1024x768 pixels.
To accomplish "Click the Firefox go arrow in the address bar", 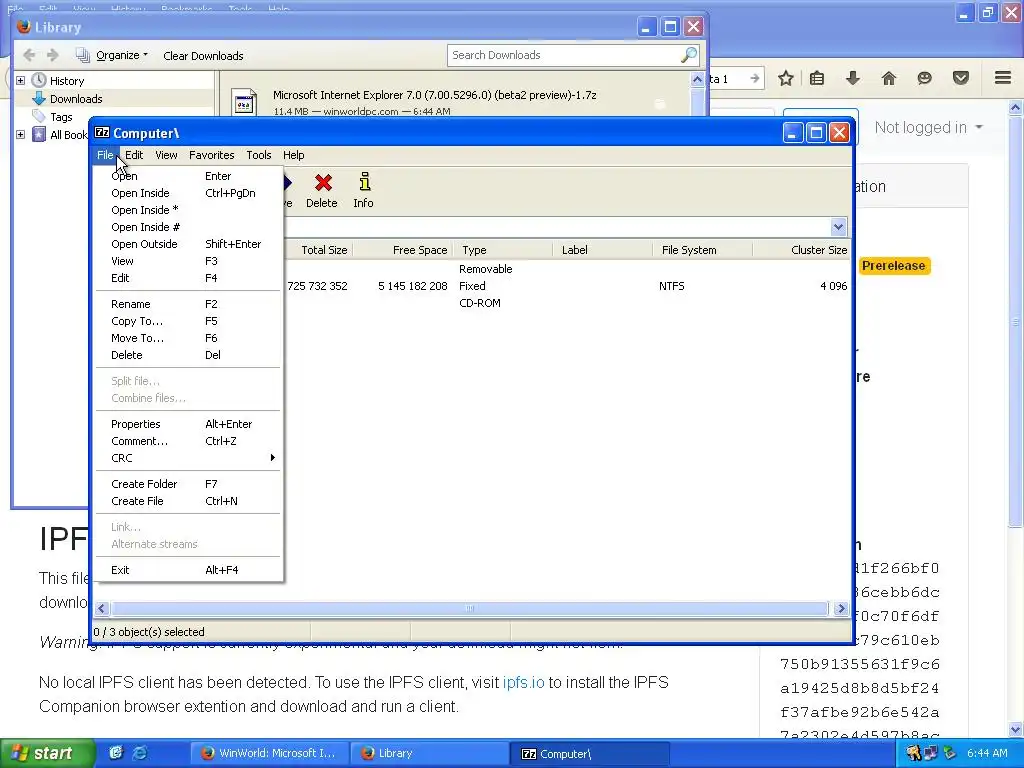I will pyautogui.click(x=755, y=78).
